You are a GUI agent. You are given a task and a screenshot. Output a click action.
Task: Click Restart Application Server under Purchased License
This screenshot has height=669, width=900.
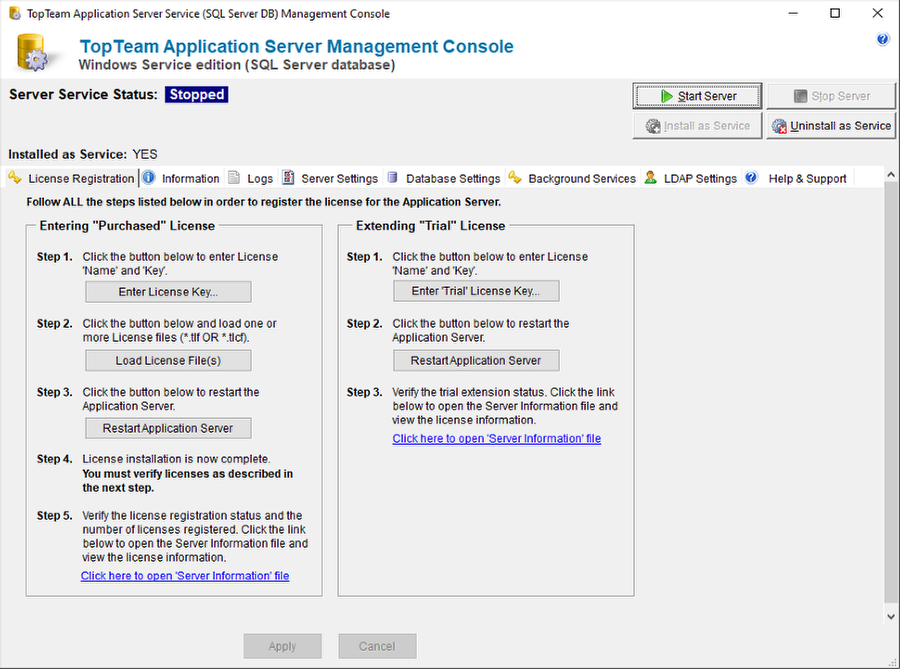168,428
